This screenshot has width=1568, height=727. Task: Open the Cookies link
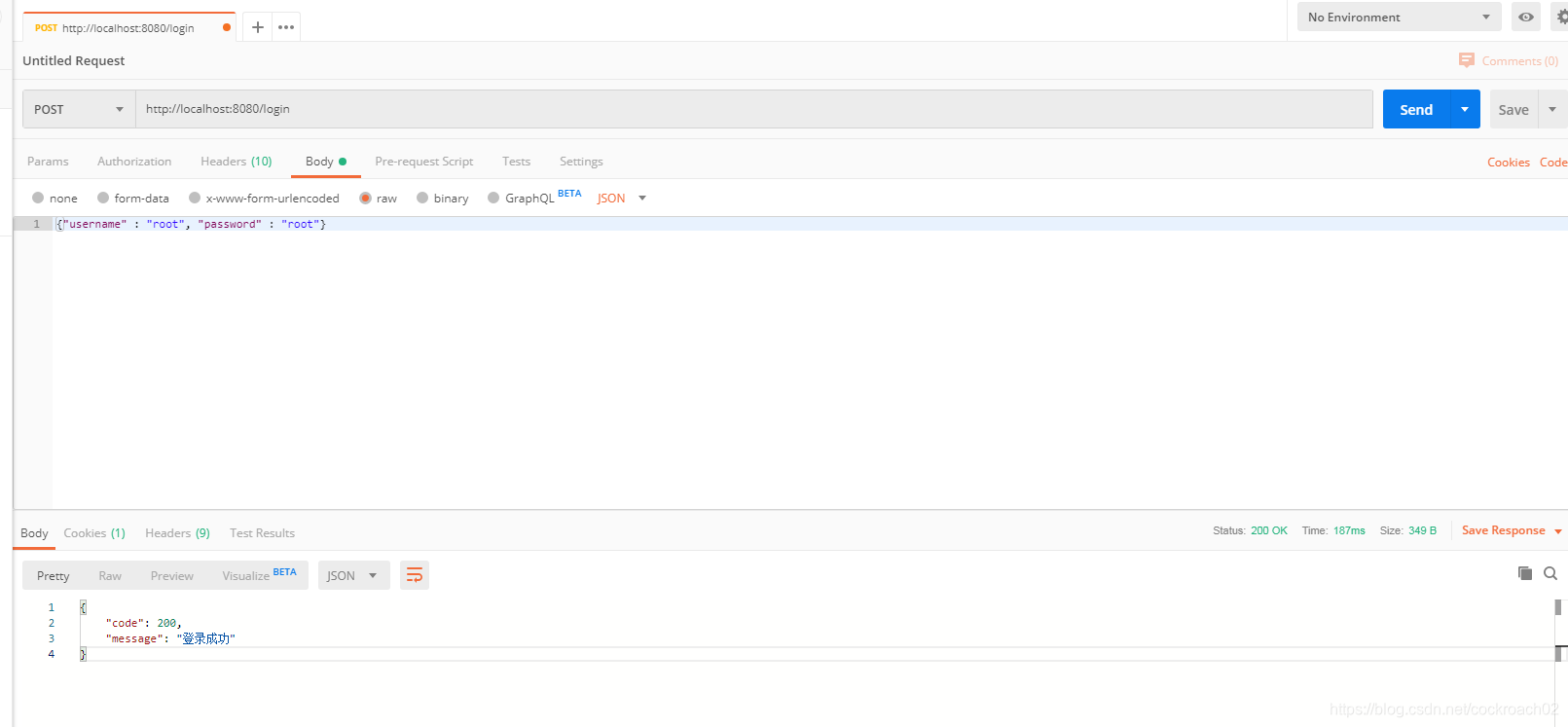point(1509,163)
